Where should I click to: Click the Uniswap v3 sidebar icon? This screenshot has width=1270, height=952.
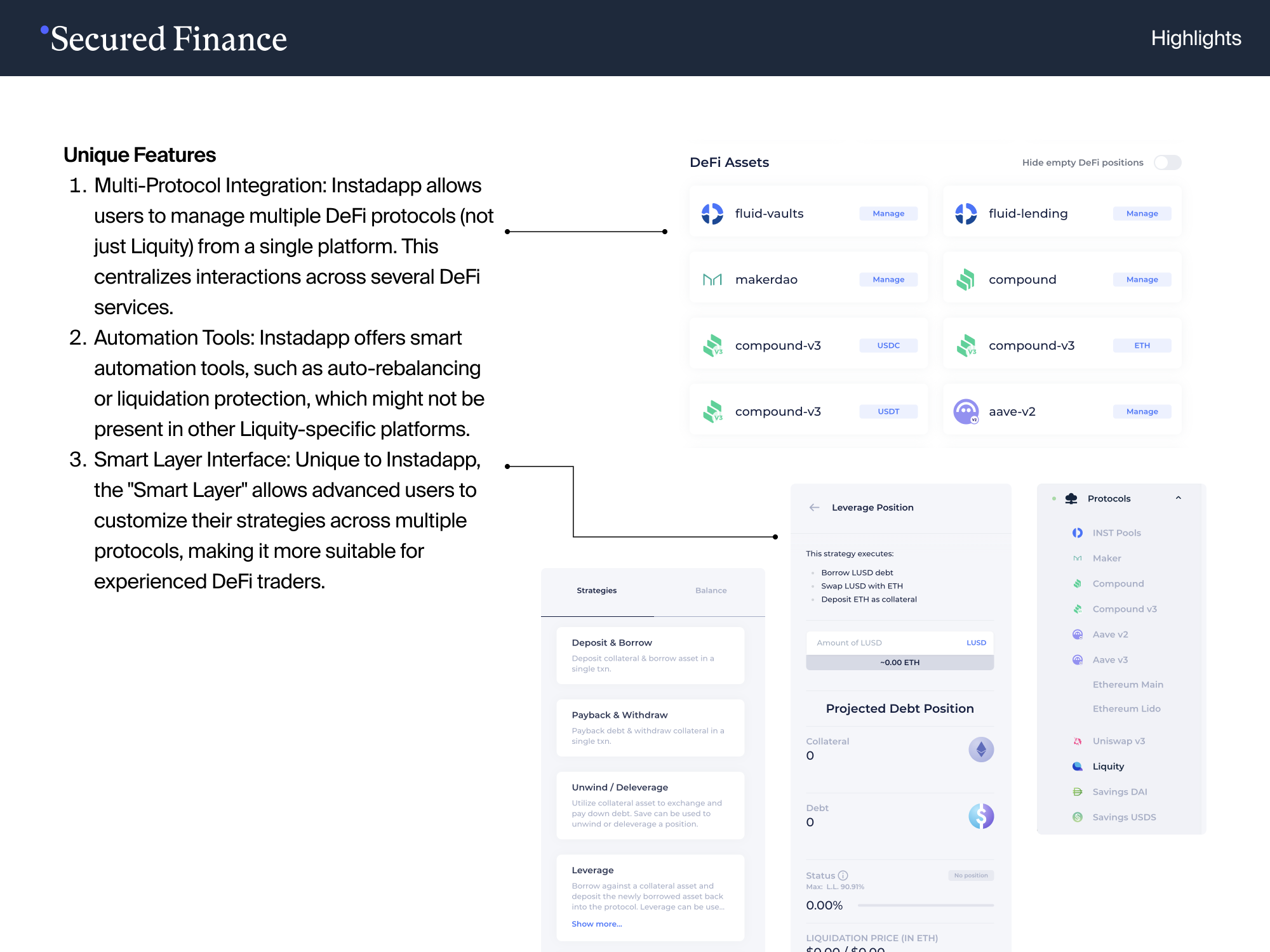pyautogui.click(x=1078, y=741)
